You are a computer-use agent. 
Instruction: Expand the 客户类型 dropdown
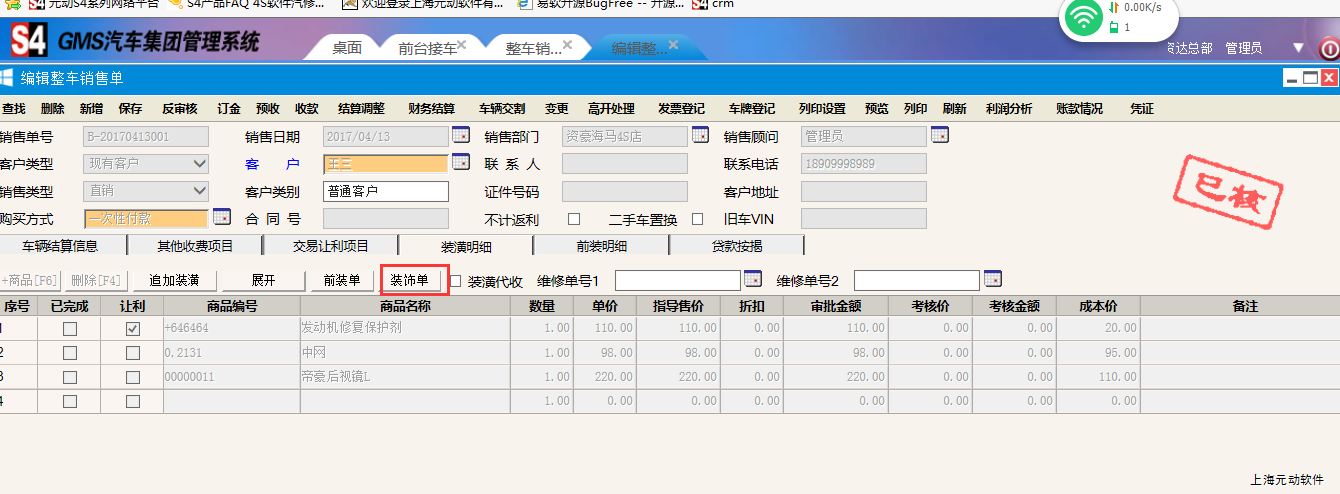point(199,163)
